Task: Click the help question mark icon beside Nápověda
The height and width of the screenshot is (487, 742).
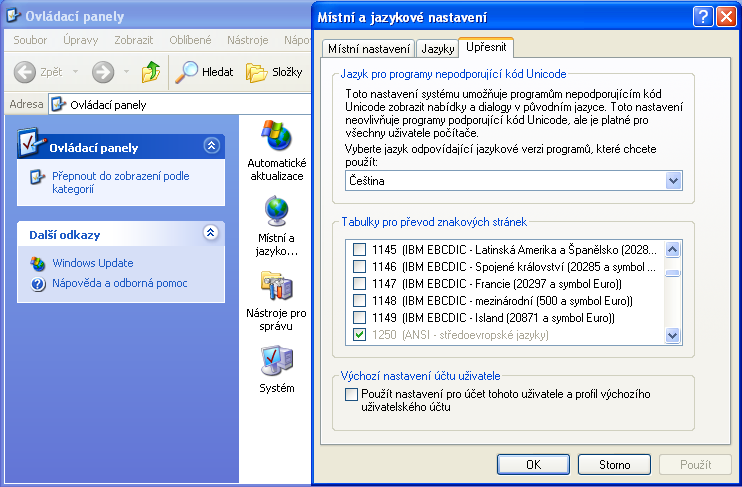Action: click(x=38, y=284)
